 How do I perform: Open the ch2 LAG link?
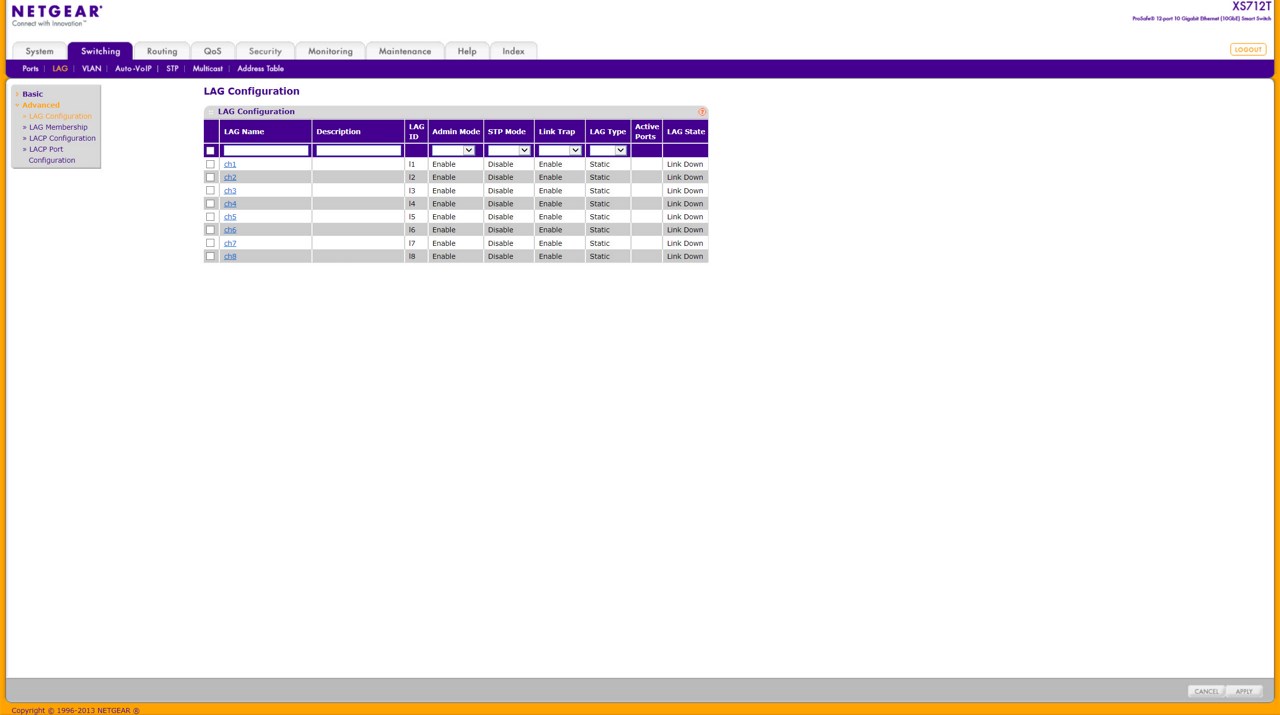click(x=230, y=177)
